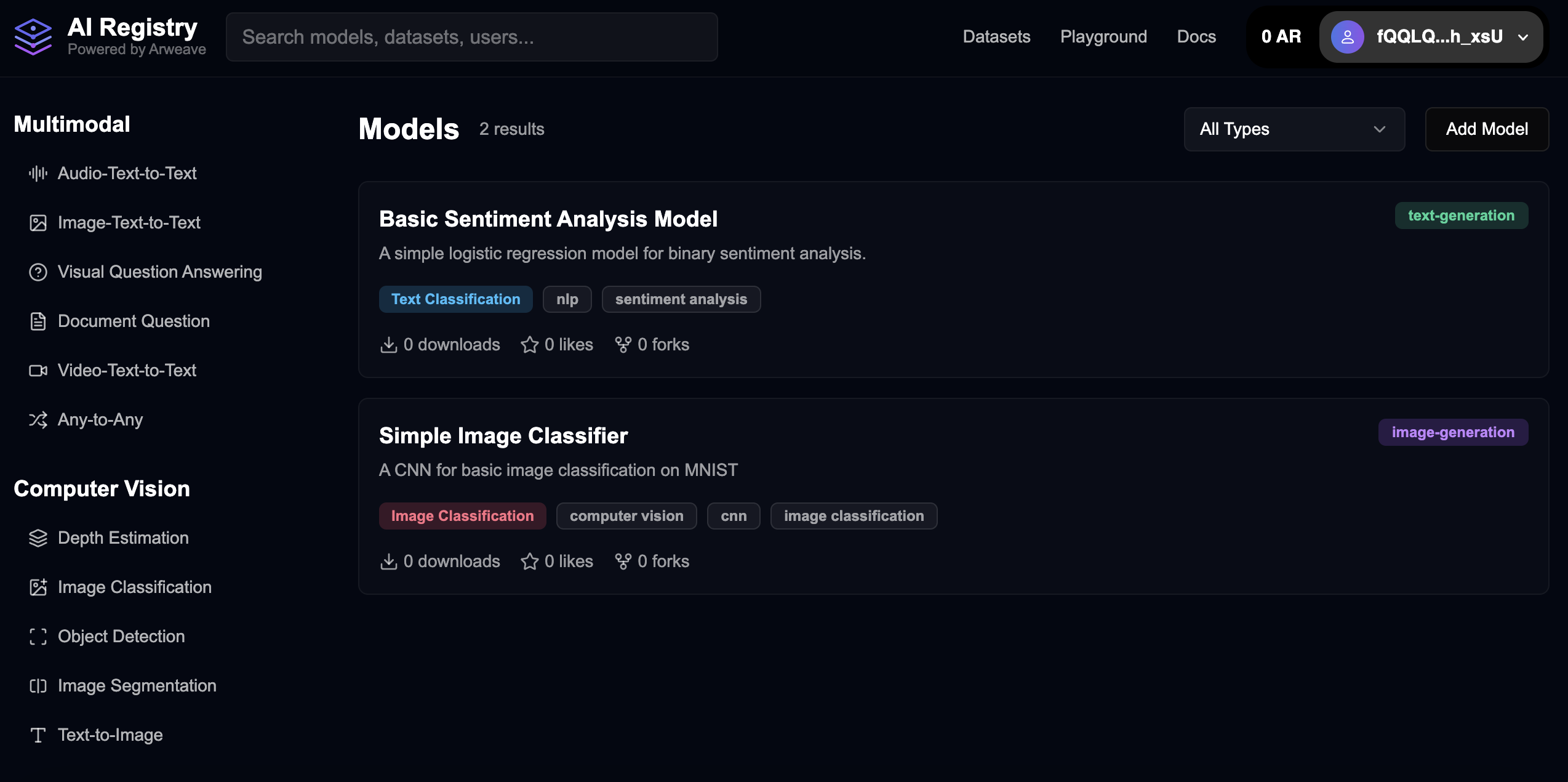Open the Simple Image Classifier title
Viewport: 1568px width, 782px height.
(x=503, y=436)
